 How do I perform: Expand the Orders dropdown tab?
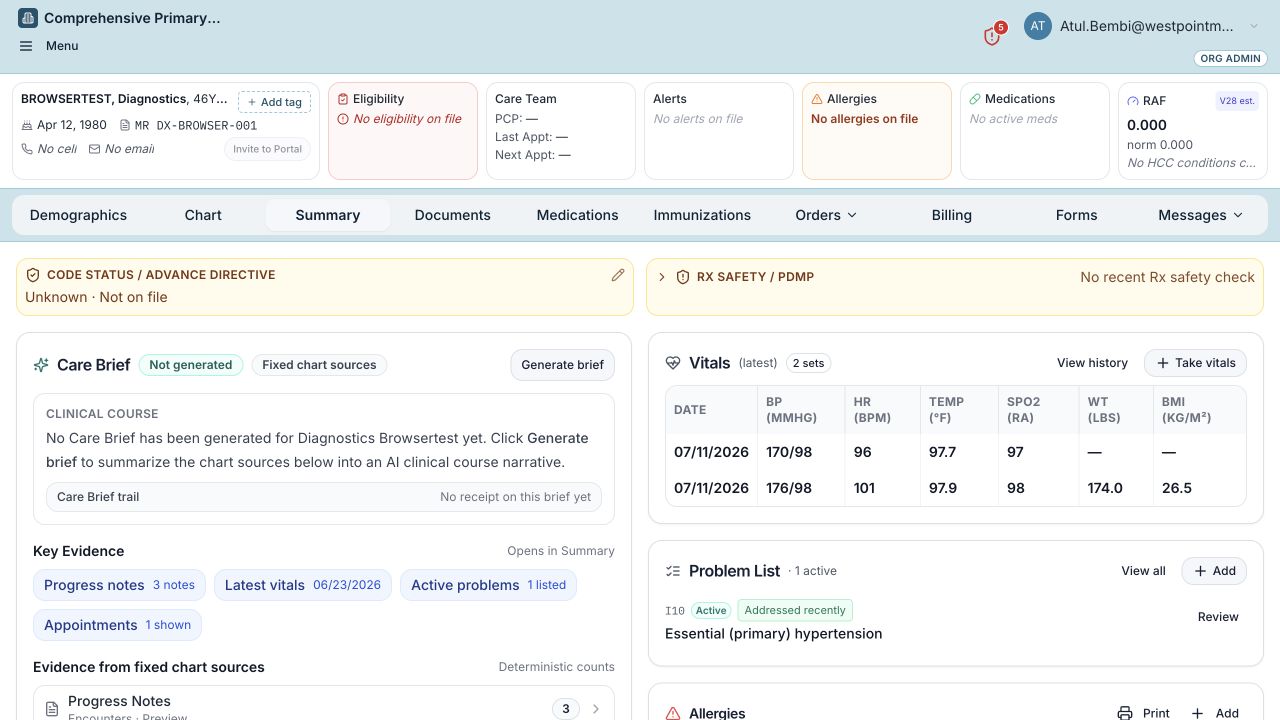[x=827, y=215]
